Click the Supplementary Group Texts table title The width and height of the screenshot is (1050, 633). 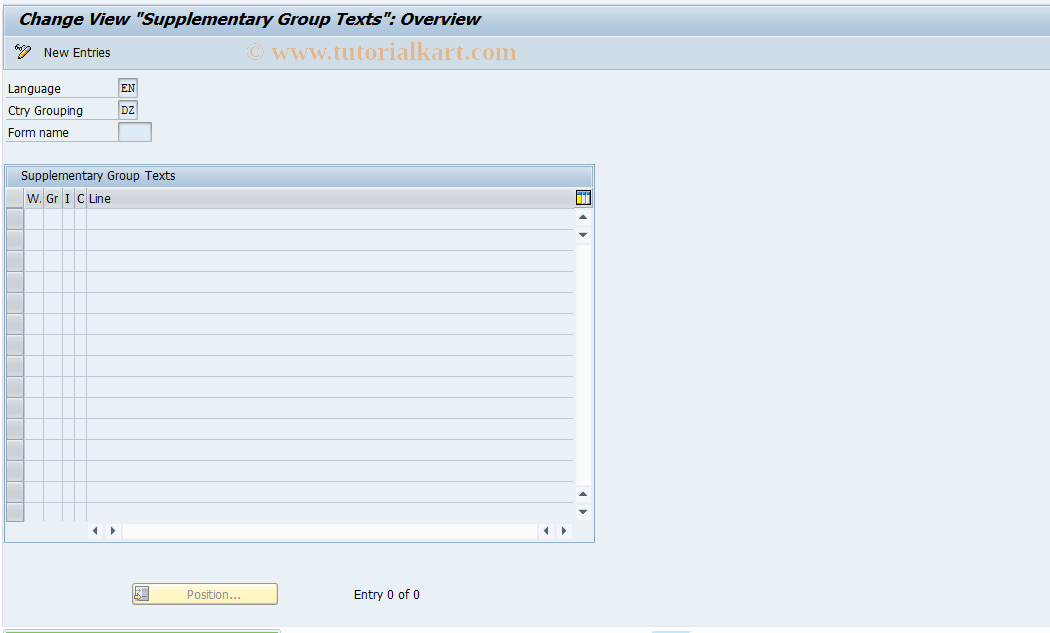point(98,175)
